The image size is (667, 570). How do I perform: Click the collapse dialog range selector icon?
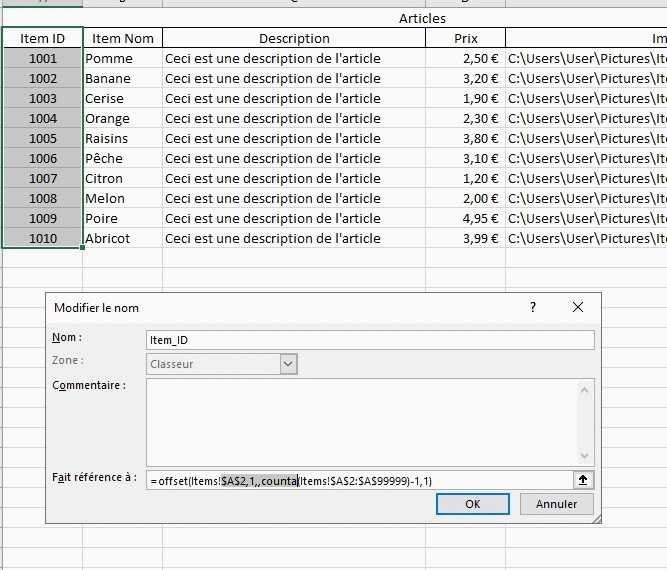coord(584,480)
